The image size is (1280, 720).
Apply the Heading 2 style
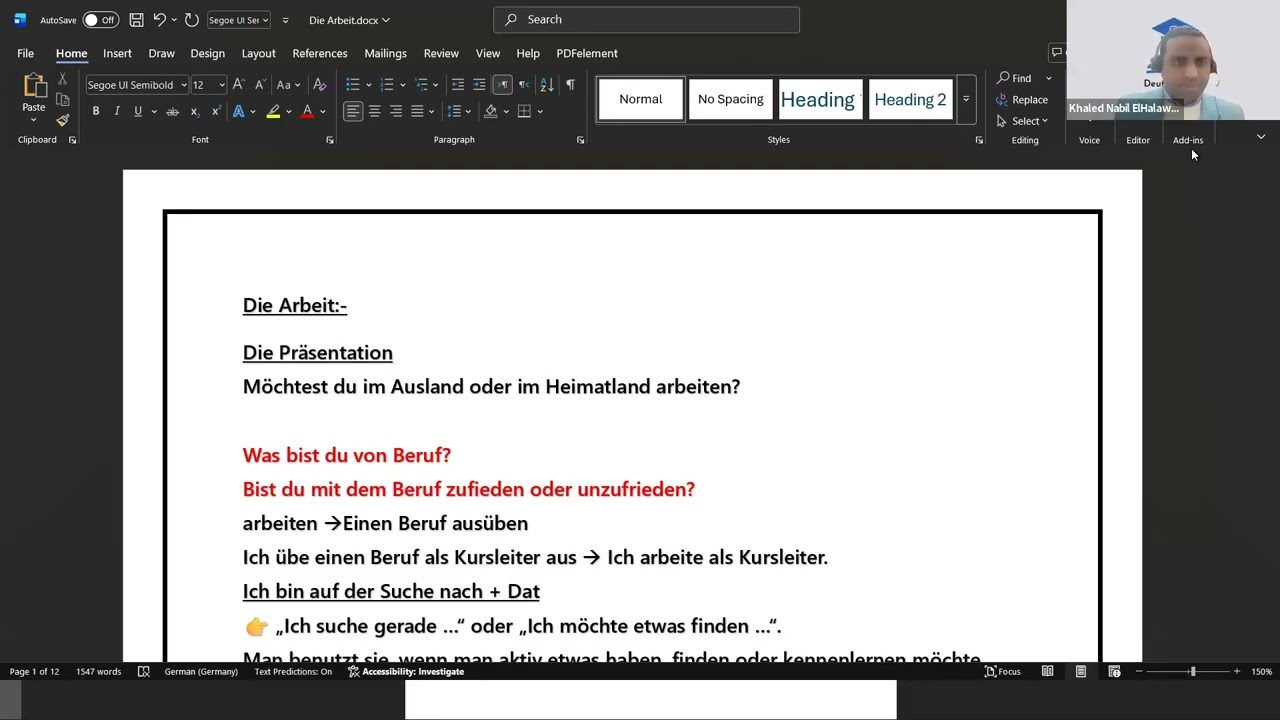(x=910, y=99)
